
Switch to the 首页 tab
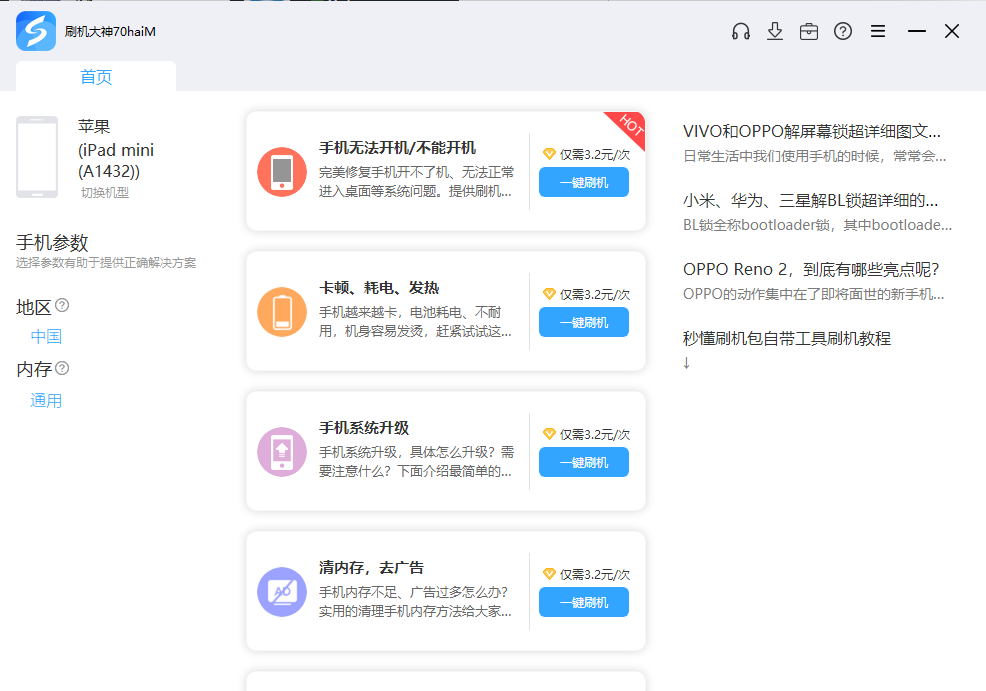click(96, 77)
